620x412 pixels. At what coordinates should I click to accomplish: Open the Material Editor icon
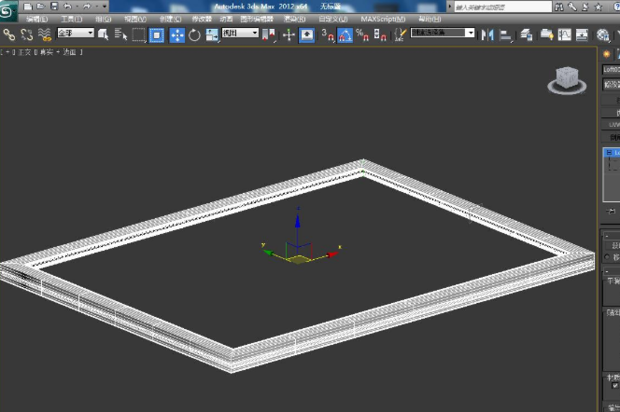(x=603, y=35)
